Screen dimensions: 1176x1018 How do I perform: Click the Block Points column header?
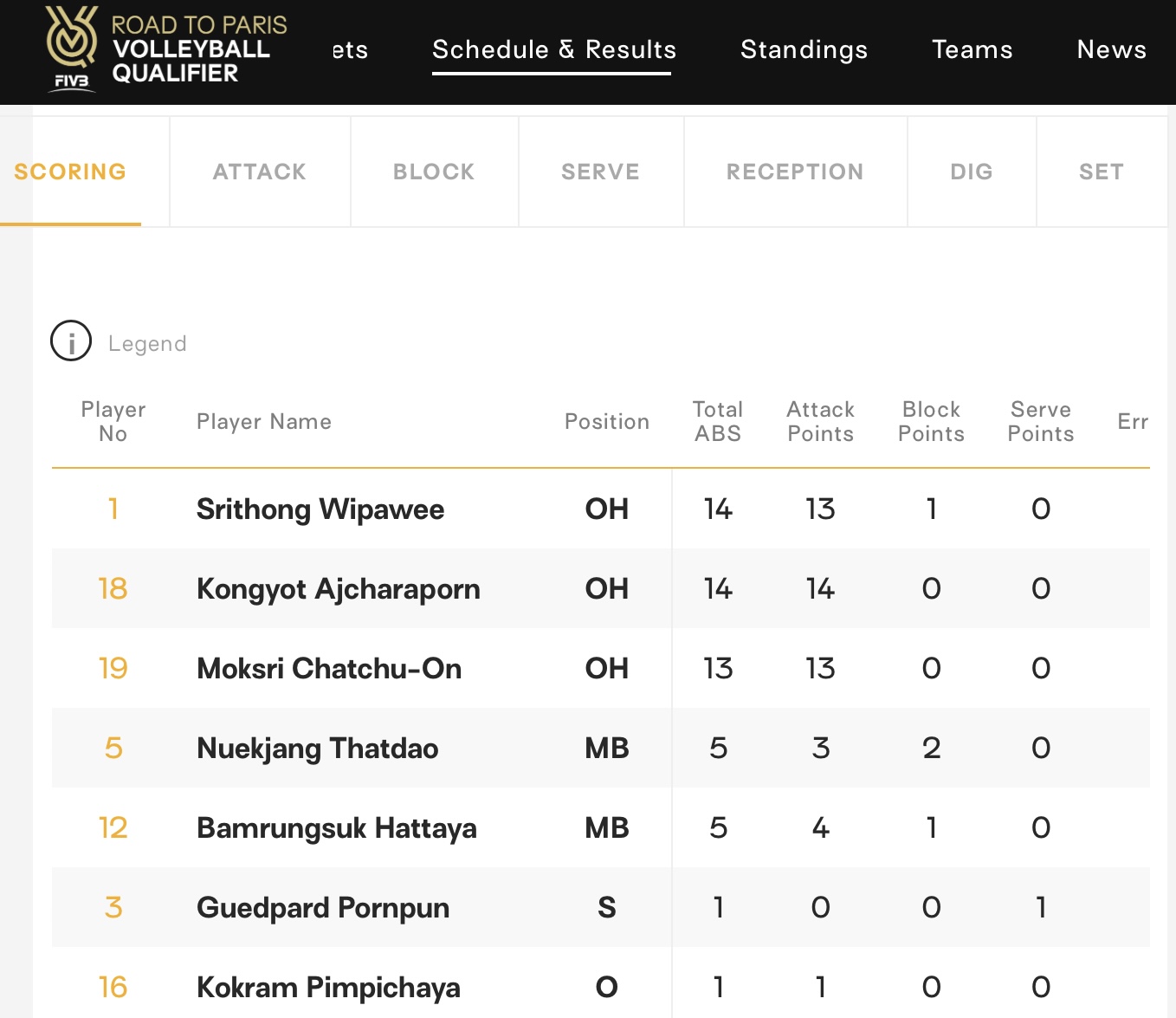tap(931, 421)
